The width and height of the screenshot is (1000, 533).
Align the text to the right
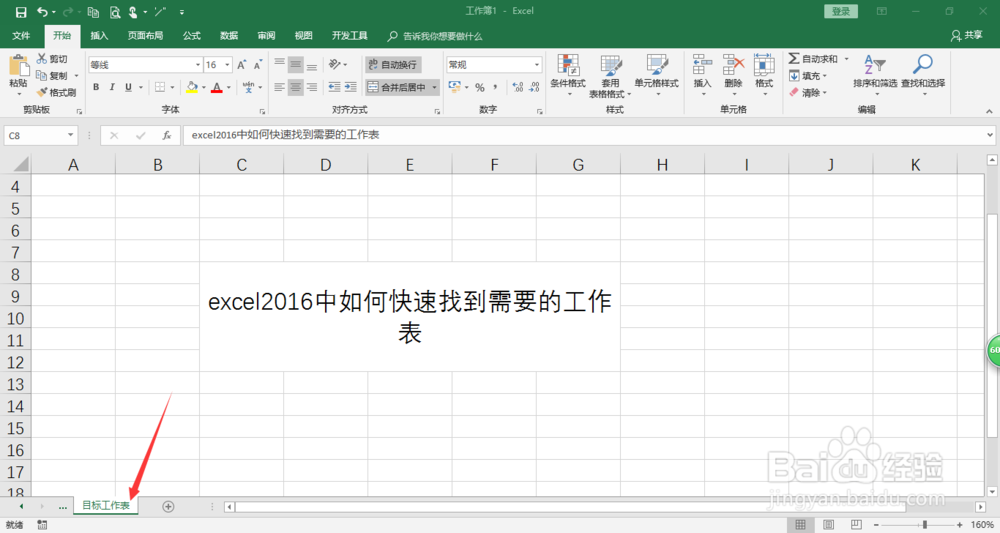311,87
